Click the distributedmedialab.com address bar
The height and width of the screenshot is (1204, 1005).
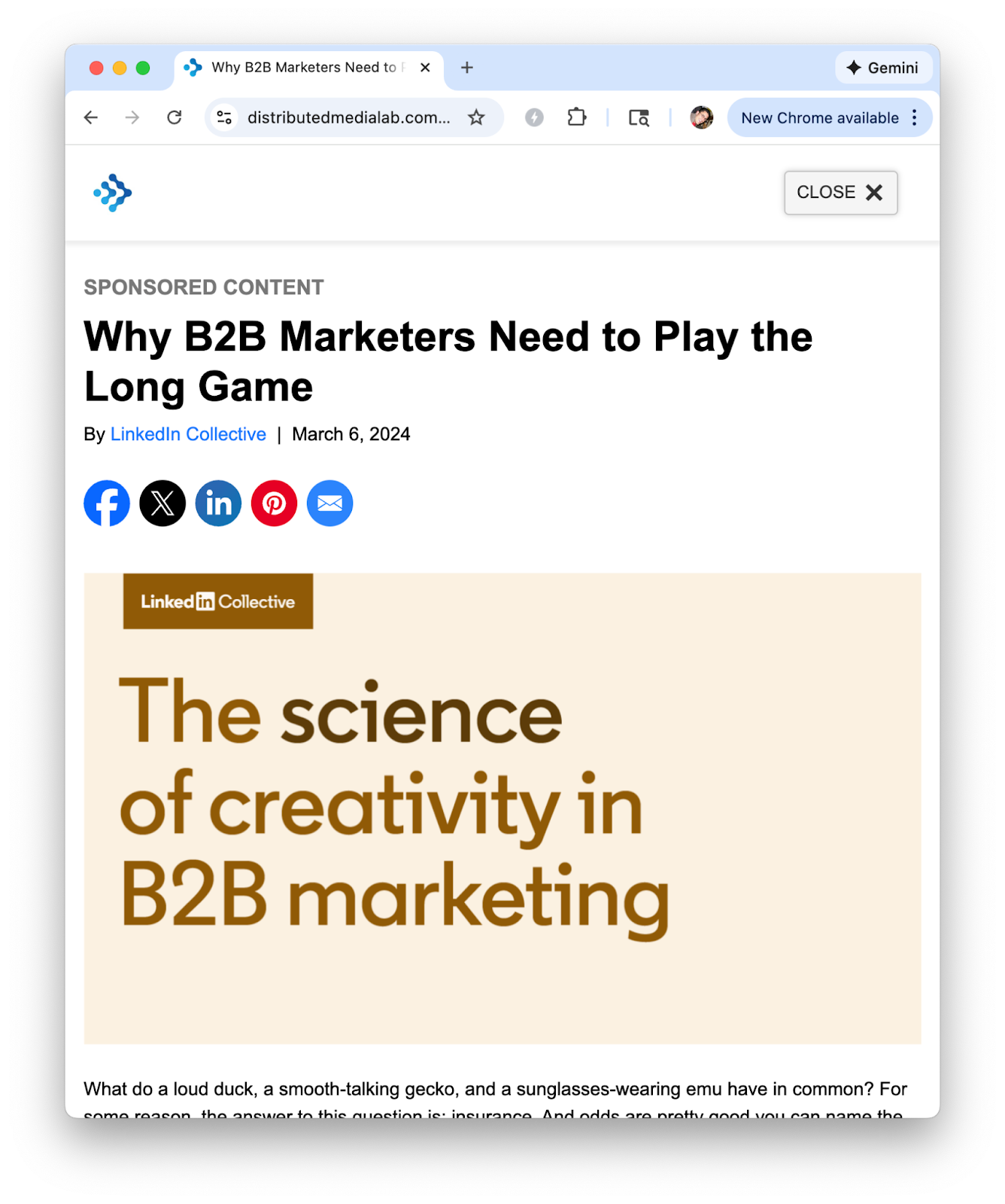[349, 117]
